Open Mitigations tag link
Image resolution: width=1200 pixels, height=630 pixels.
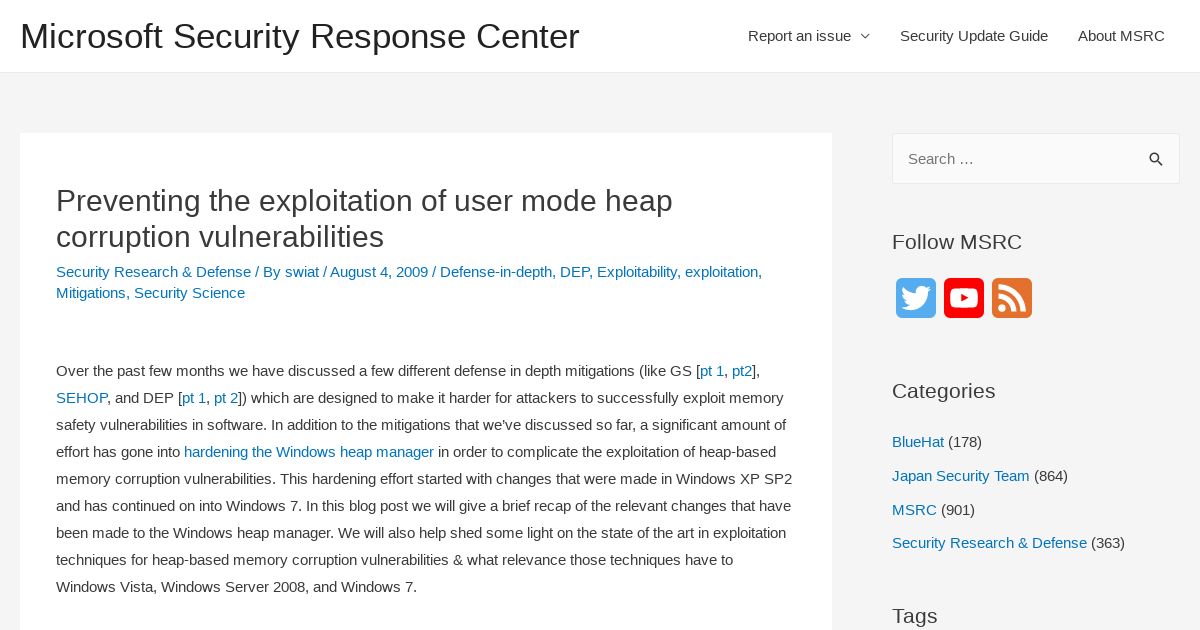[x=91, y=293]
